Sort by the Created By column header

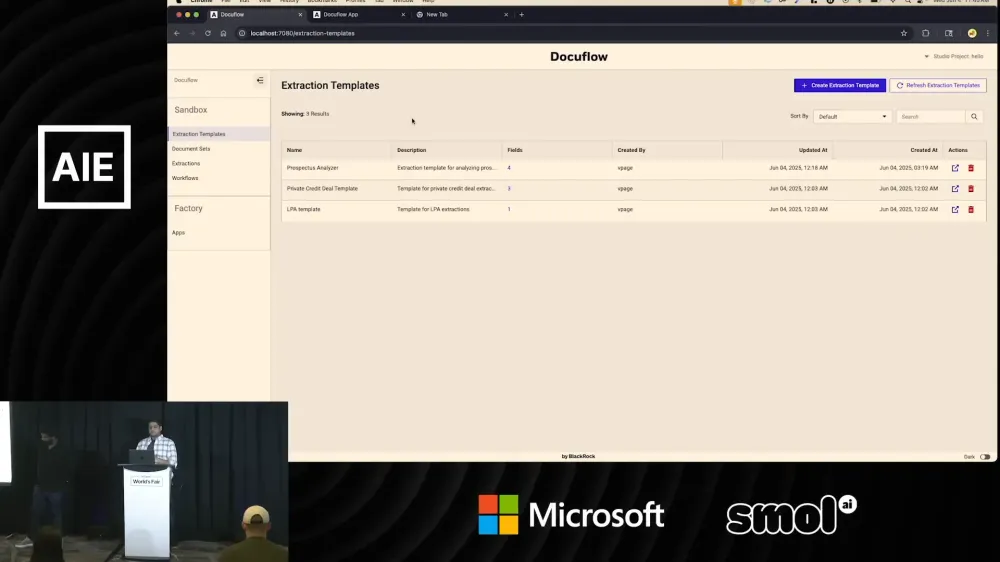click(x=631, y=150)
